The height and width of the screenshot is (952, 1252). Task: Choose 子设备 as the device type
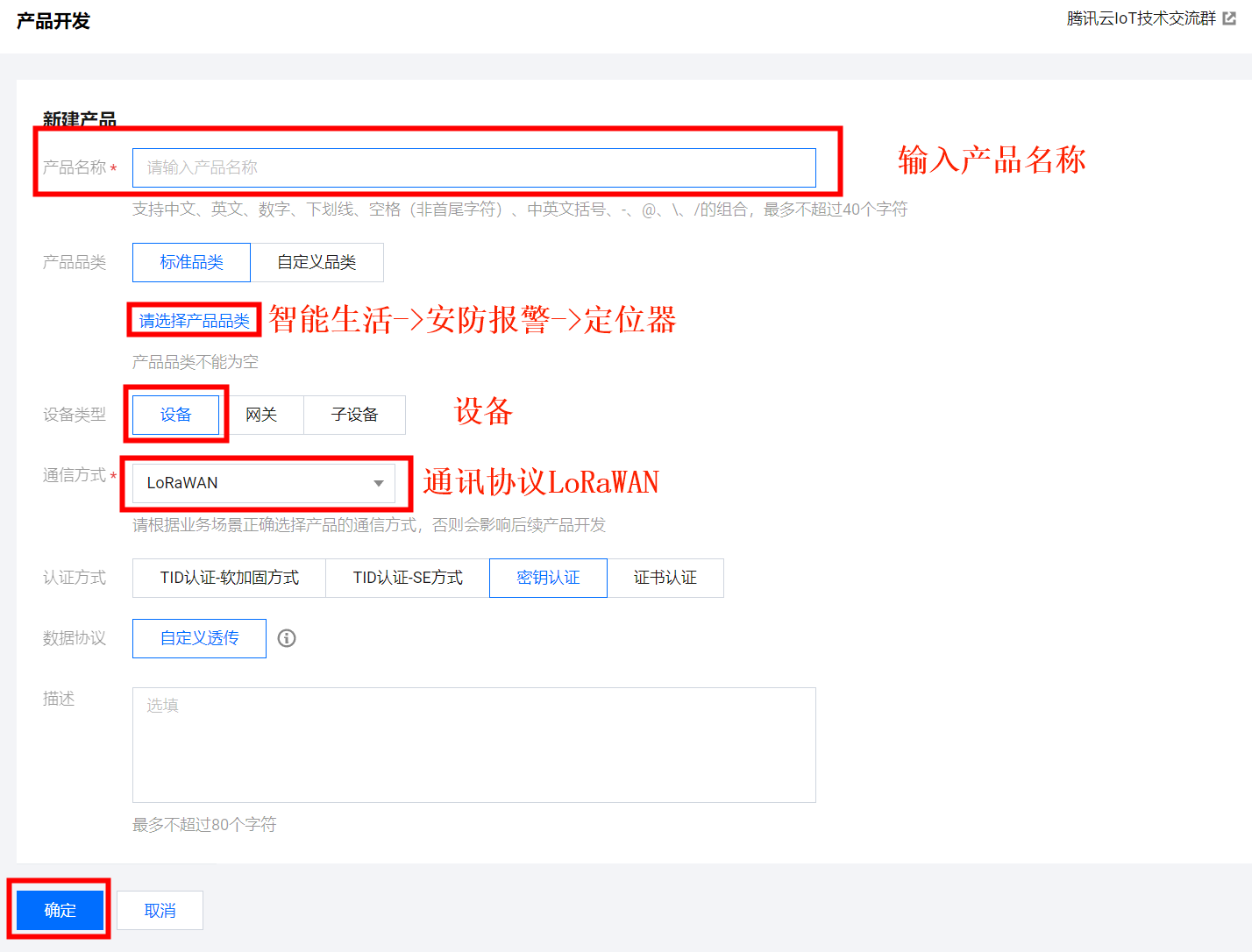(x=354, y=415)
